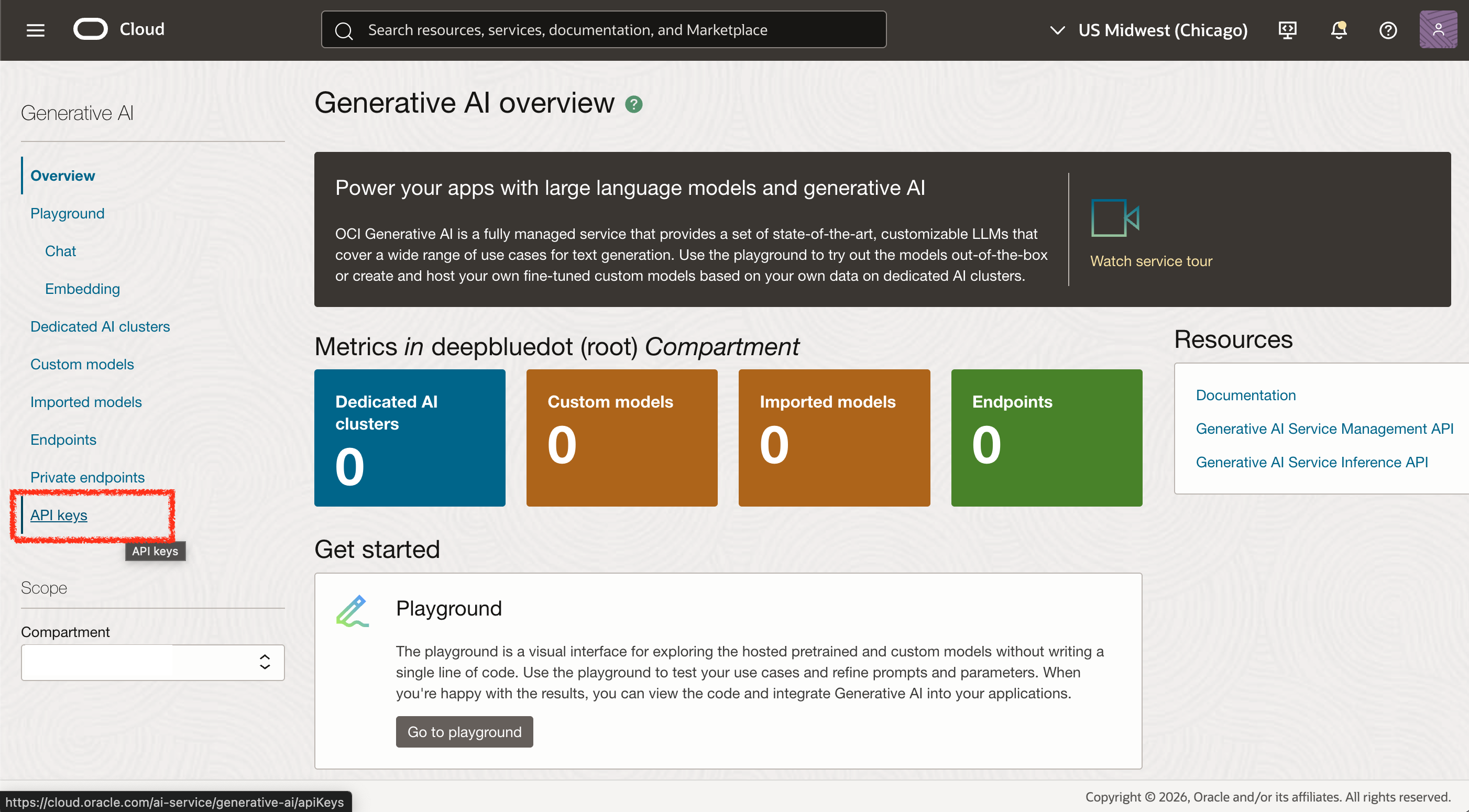1469x812 pixels.
Task: Click the search magnifier icon
Action: click(x=344, y=30)
